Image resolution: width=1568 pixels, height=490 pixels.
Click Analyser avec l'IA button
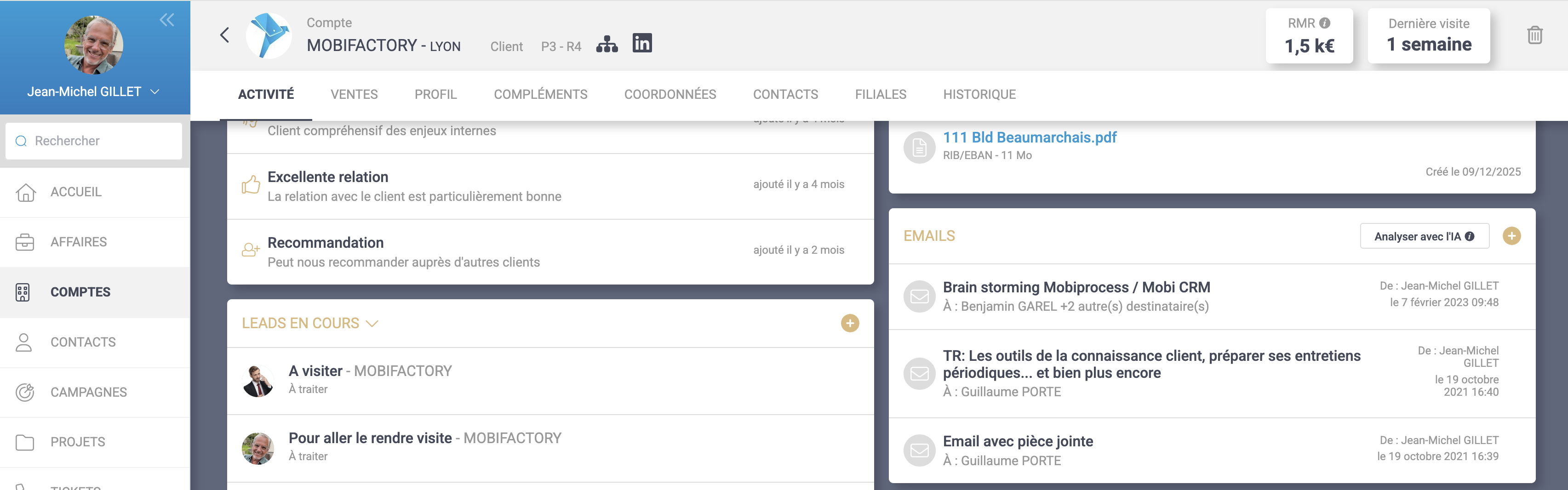1424,236
